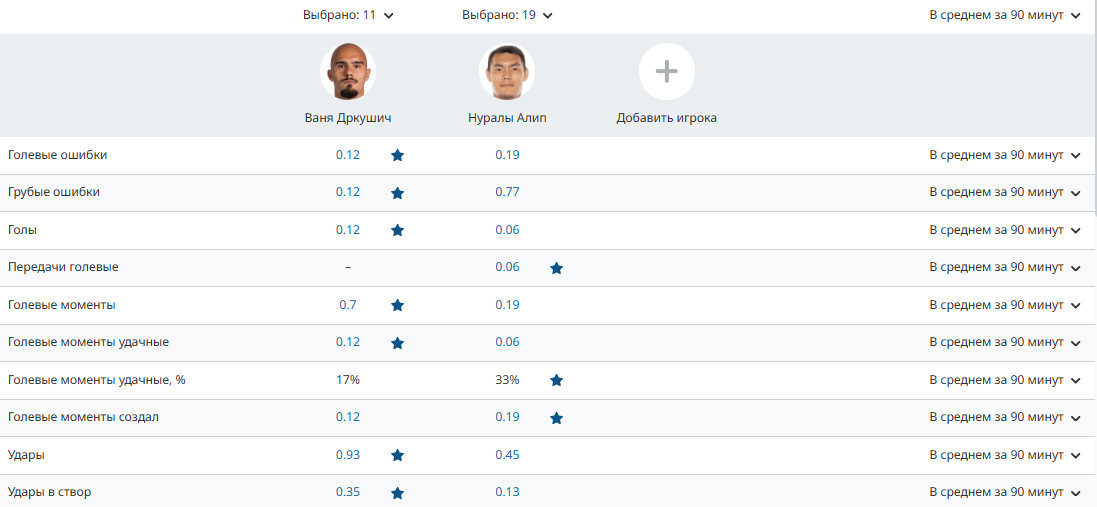Image resolution: width=1097 pixels, height=507 pixels.
Task: Click the 0.77 value in Грубые ошибки
Action: 507,192
